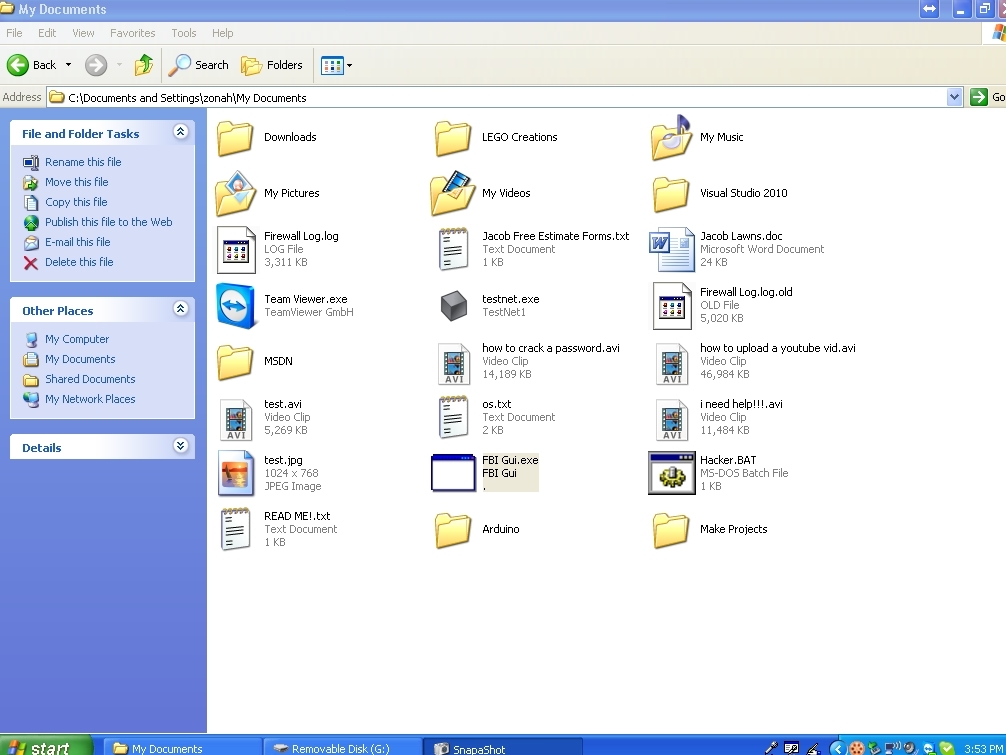Open the Tools menu
1006x755 pixels.
183,33
